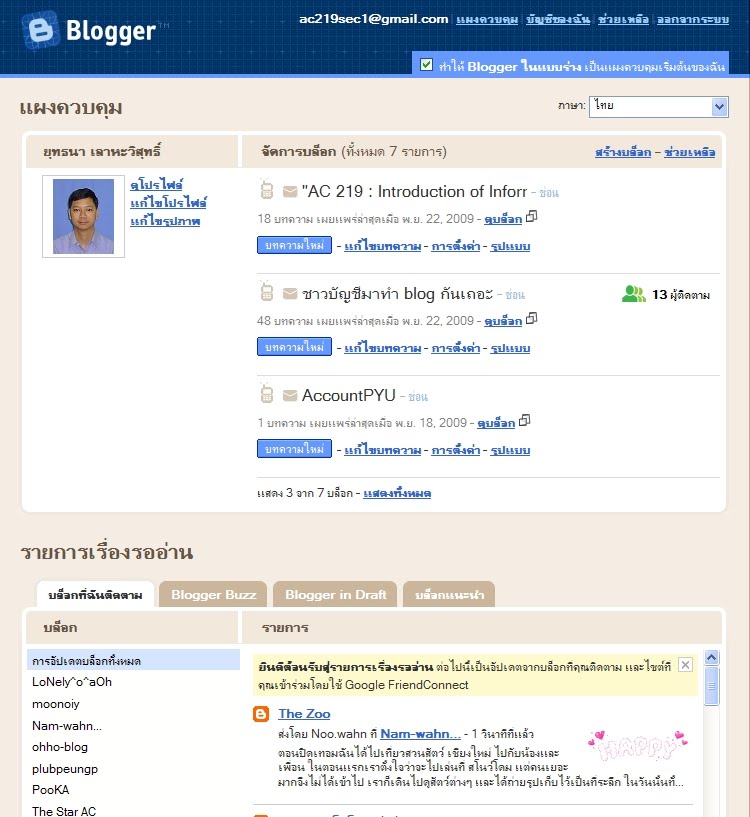Click ช่วยเหลือ link in manage blogs header
The image size is (750, 817).
(x=690, y=152)
